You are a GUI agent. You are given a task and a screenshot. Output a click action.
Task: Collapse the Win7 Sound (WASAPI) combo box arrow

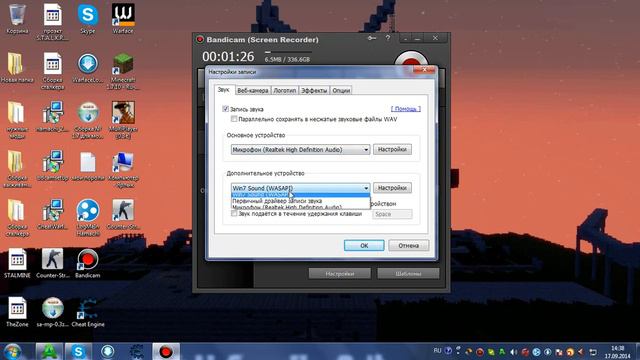click(366, 188)
